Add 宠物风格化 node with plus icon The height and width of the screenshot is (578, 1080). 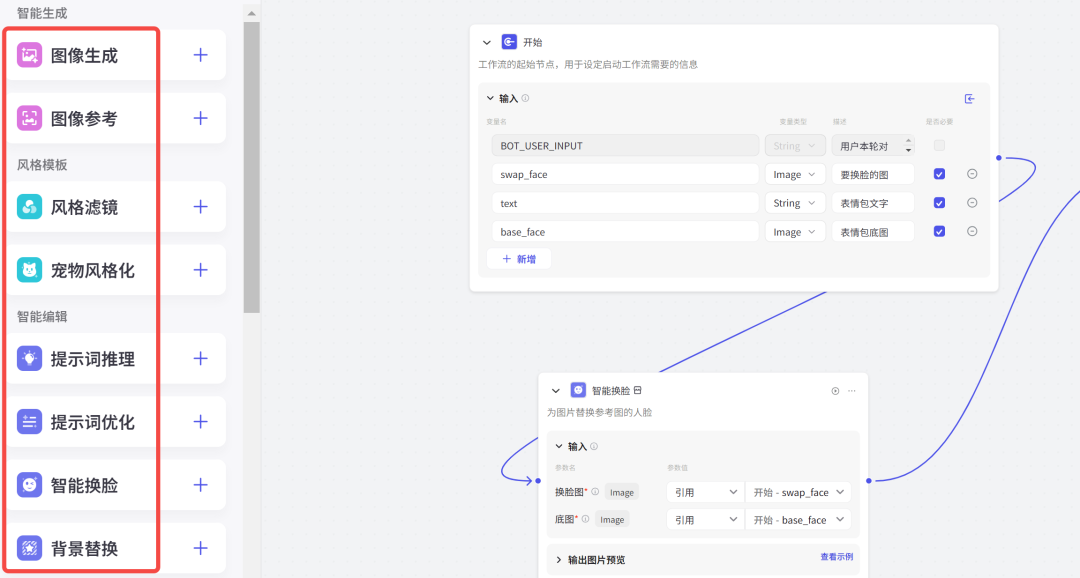(200, 270)
